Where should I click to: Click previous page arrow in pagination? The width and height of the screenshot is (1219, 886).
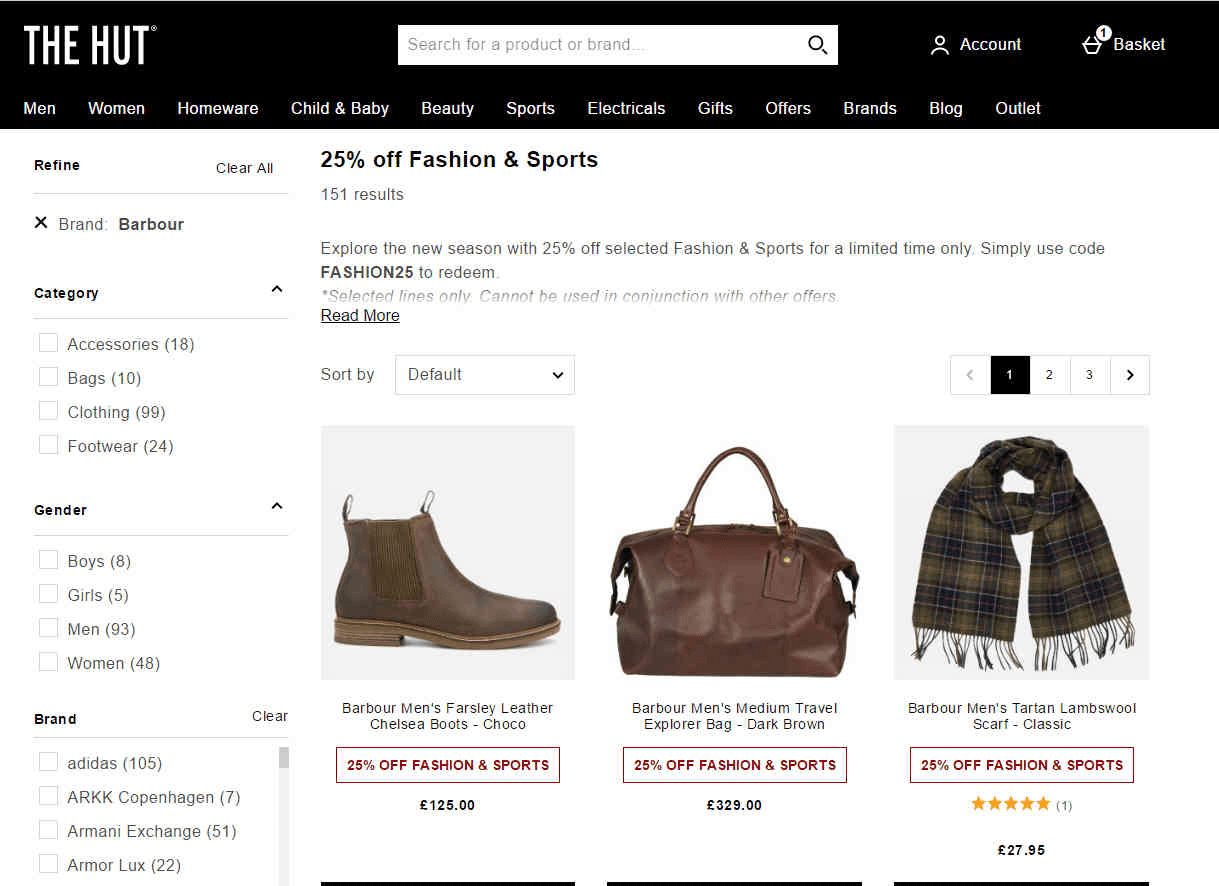pyautogui.click(x=970, y=375)
